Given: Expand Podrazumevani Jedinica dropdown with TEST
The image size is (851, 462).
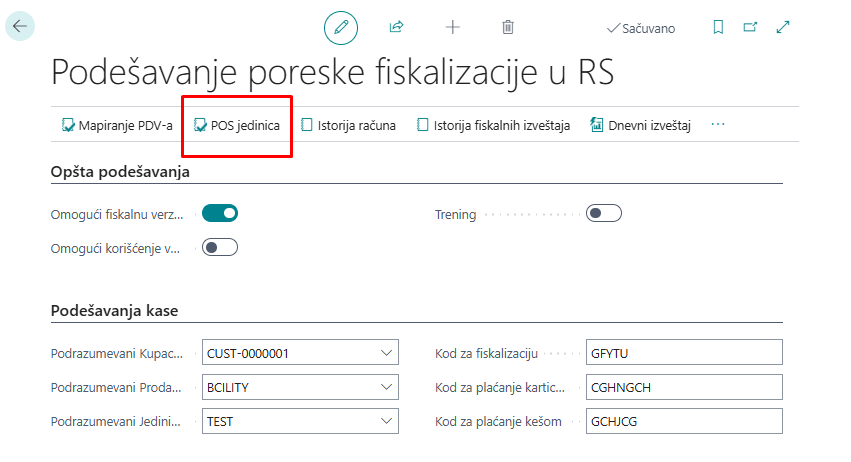Looking at the screenshot, I should click(x=387, y=421).
